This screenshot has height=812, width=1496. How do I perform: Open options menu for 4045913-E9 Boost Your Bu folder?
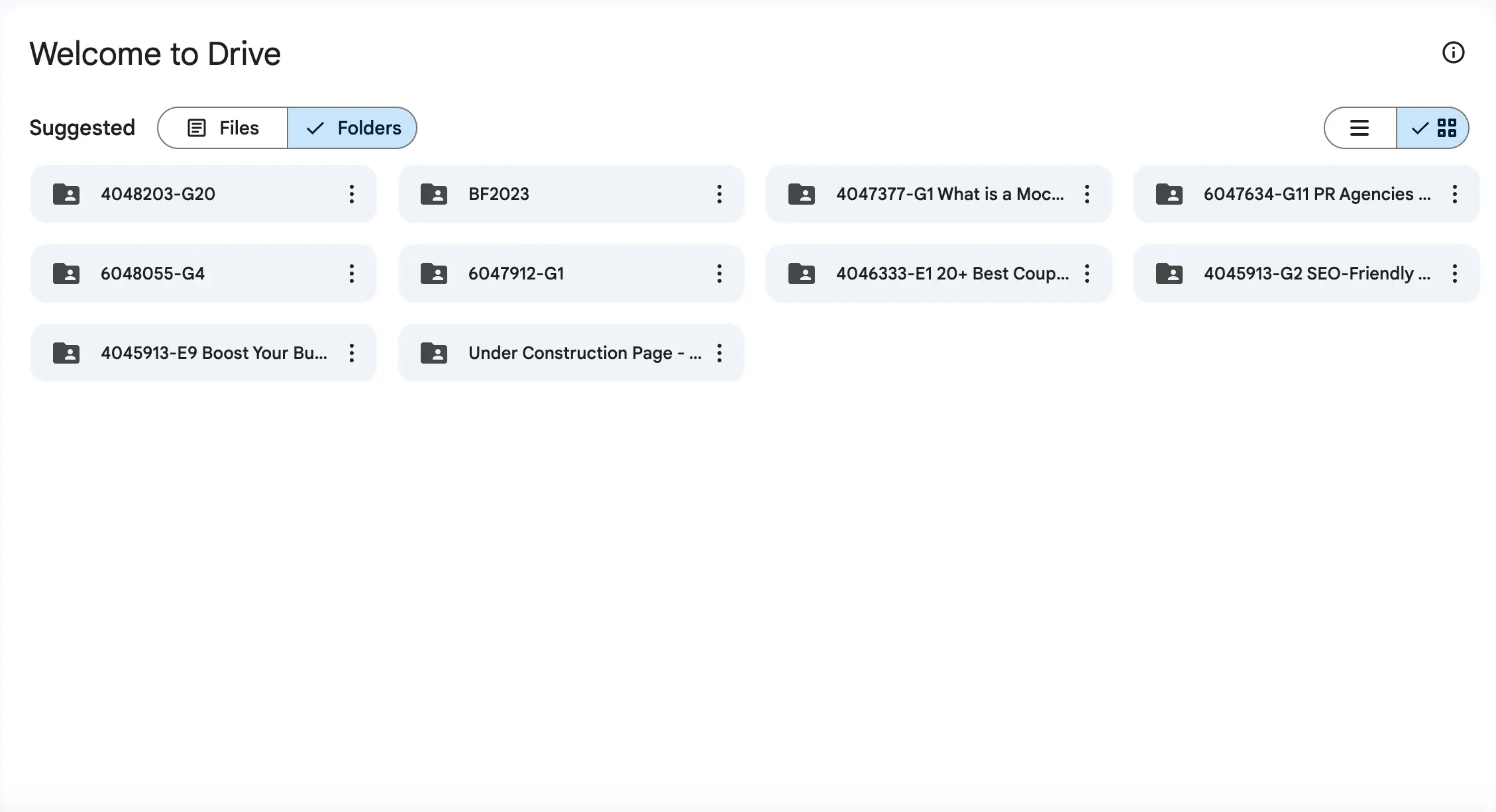click(x=352, y=353)
